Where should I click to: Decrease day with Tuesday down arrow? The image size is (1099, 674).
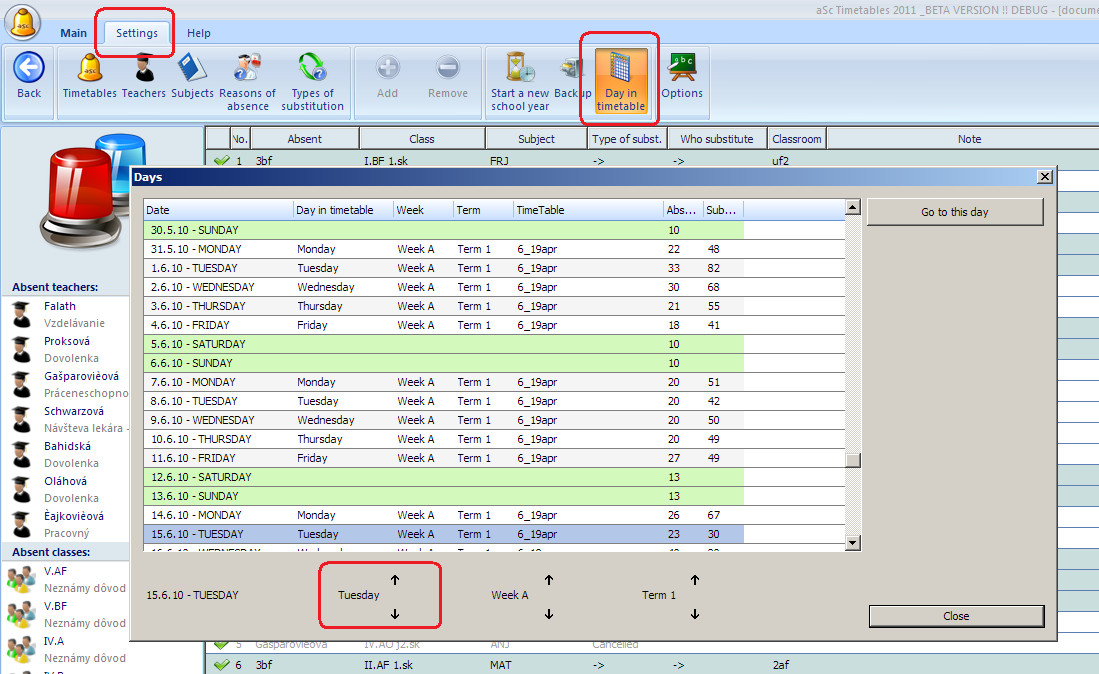395,614
